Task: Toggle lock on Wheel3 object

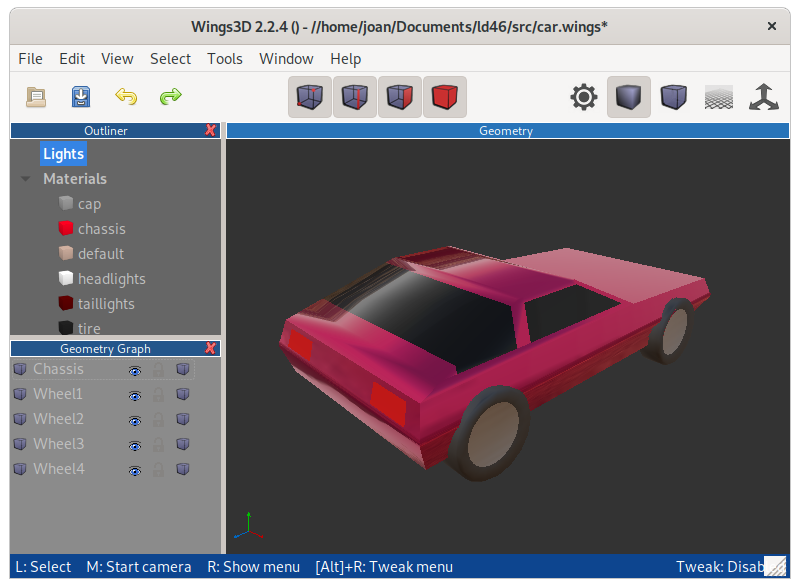Action: pyautogui.click(x=159, y=445)
